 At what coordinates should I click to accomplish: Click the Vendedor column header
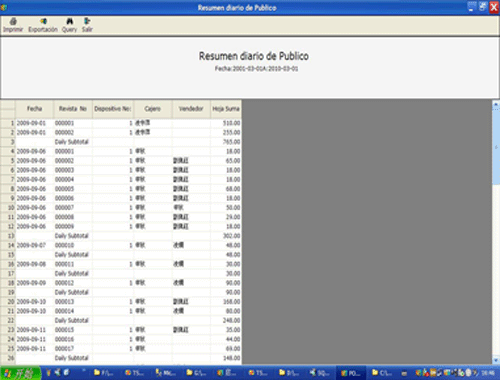point(191,109)
